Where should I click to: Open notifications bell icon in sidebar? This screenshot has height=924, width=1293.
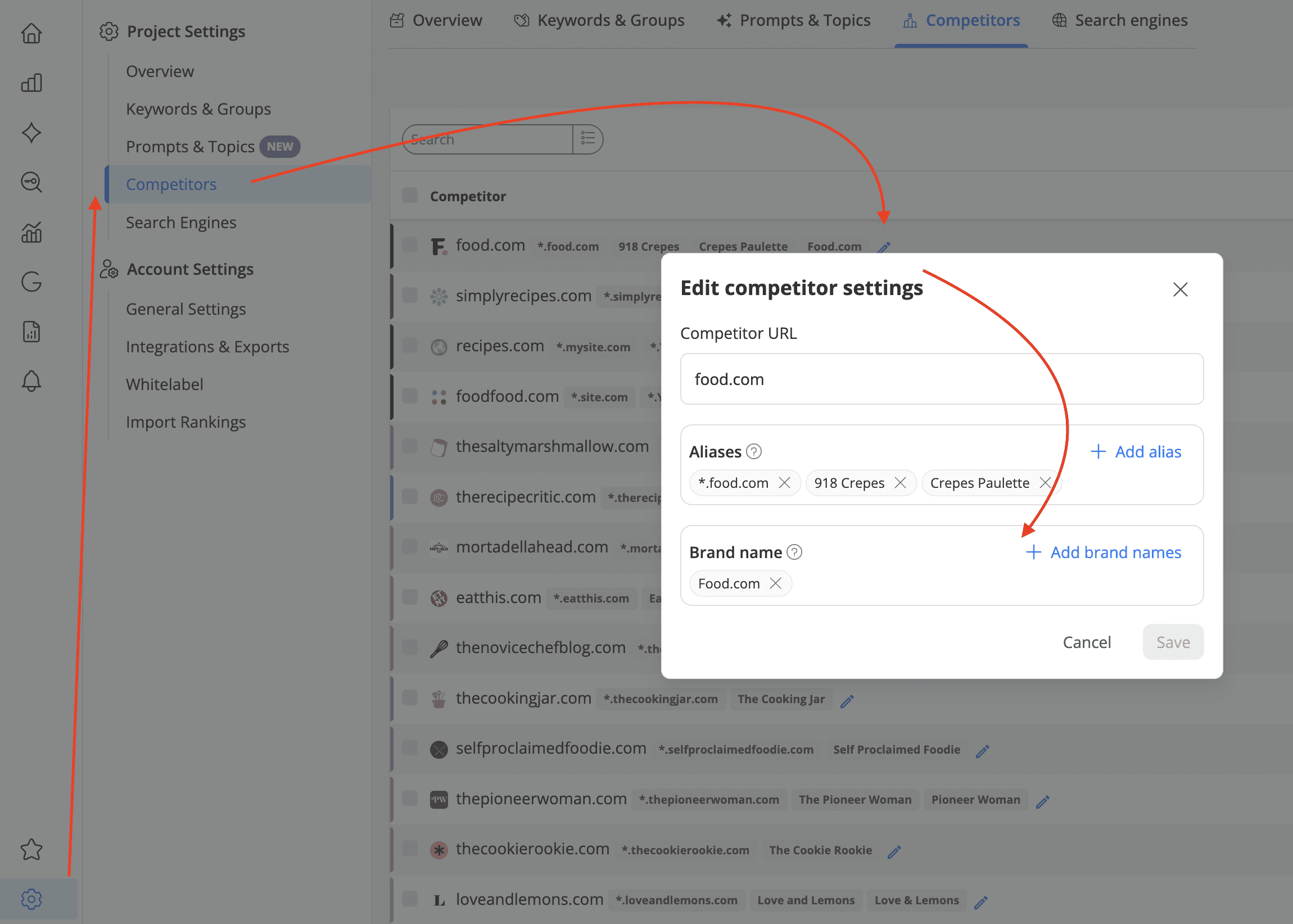[31, 381]
